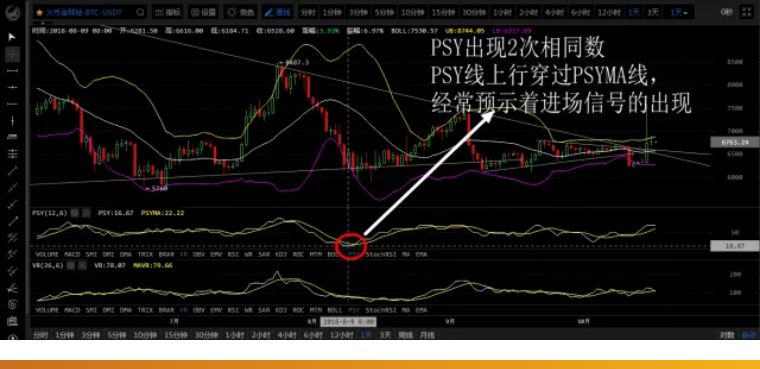Activate the 画线 drawing pencil button
The image size is (760, 369).
[277, 13]
